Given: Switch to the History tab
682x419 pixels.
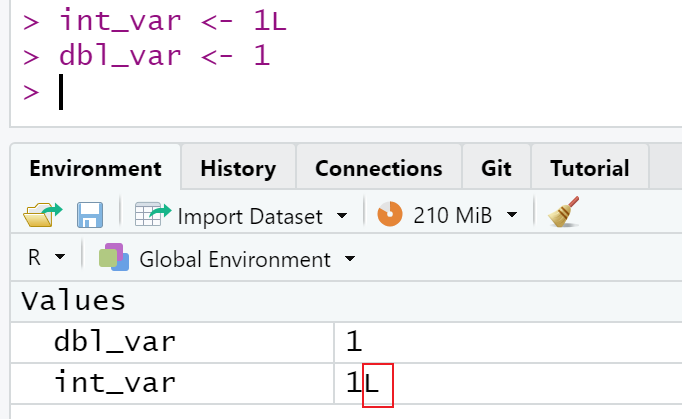Looking at the screenshot, I should (x=238, y=168).
